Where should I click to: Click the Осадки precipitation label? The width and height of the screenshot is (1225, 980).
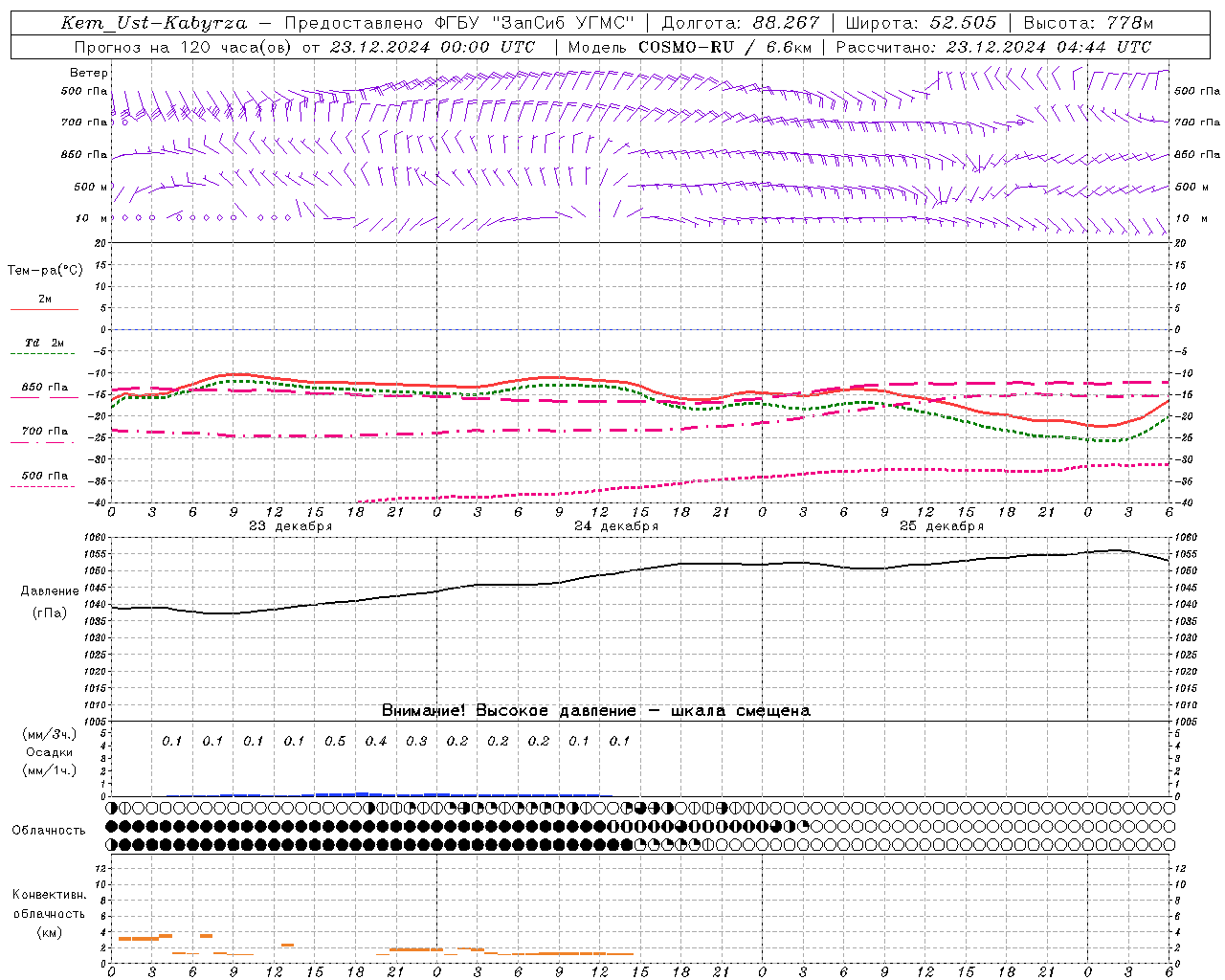pyautogui.click(x=50, y=752)
